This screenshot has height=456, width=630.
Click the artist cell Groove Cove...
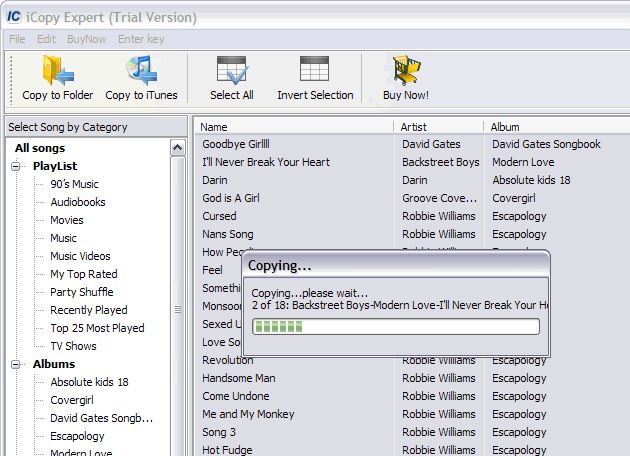coord(440,198)
